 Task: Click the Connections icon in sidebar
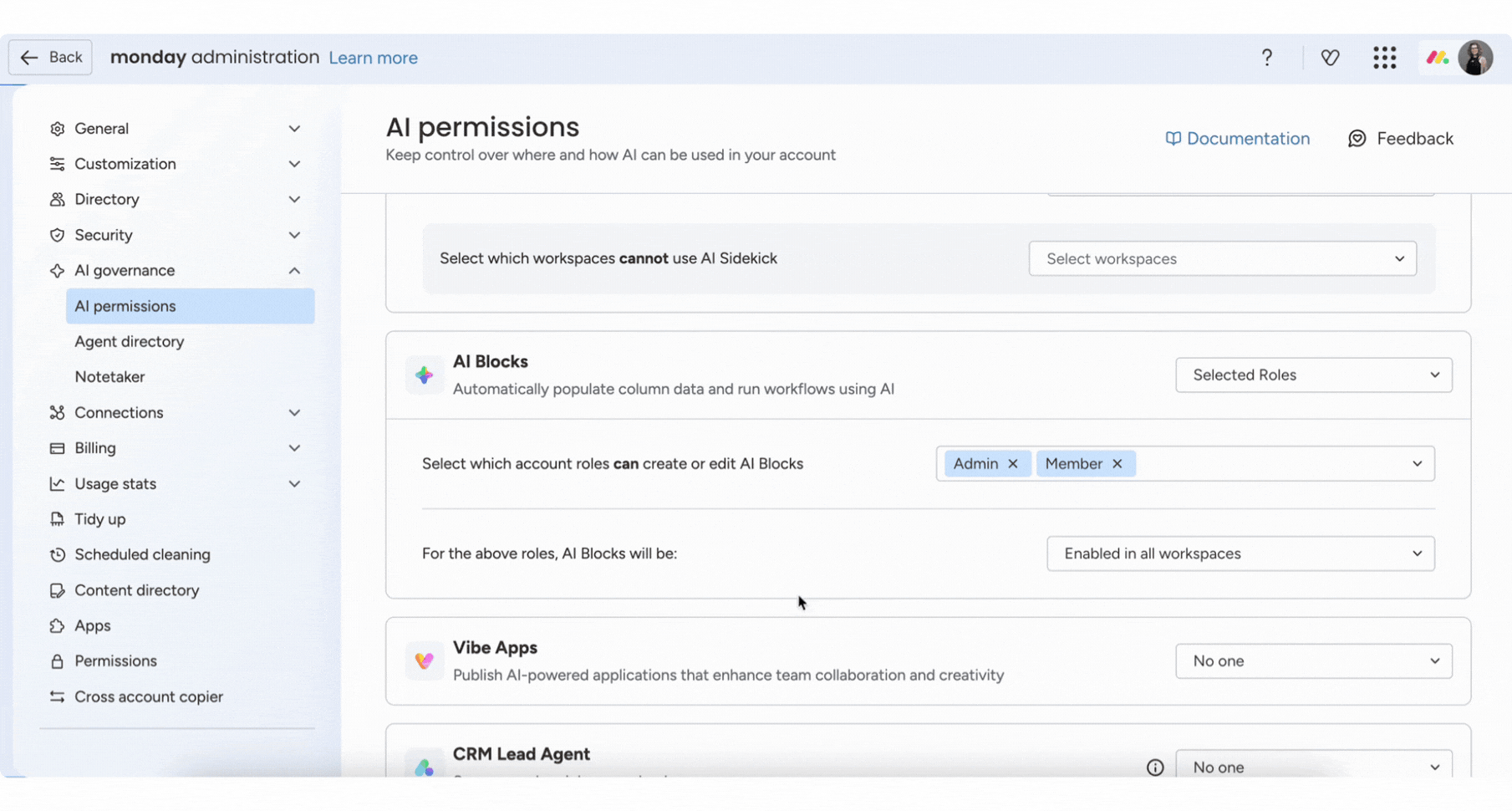click(57, 412)
